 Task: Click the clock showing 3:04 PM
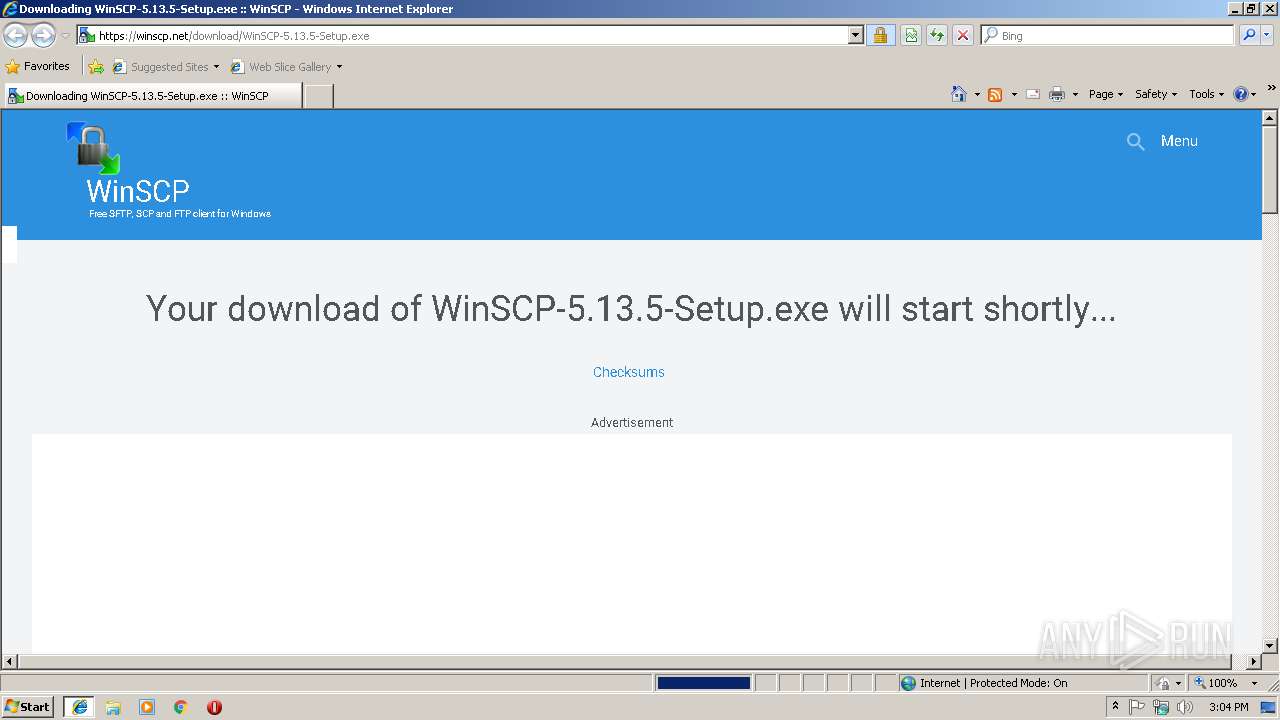(x=1228, y=707)
